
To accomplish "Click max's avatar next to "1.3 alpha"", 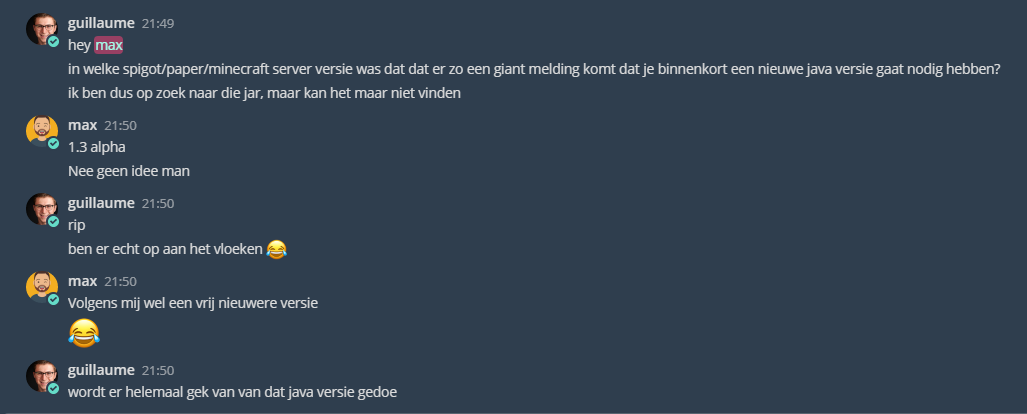I will click(x=40, y=131).
